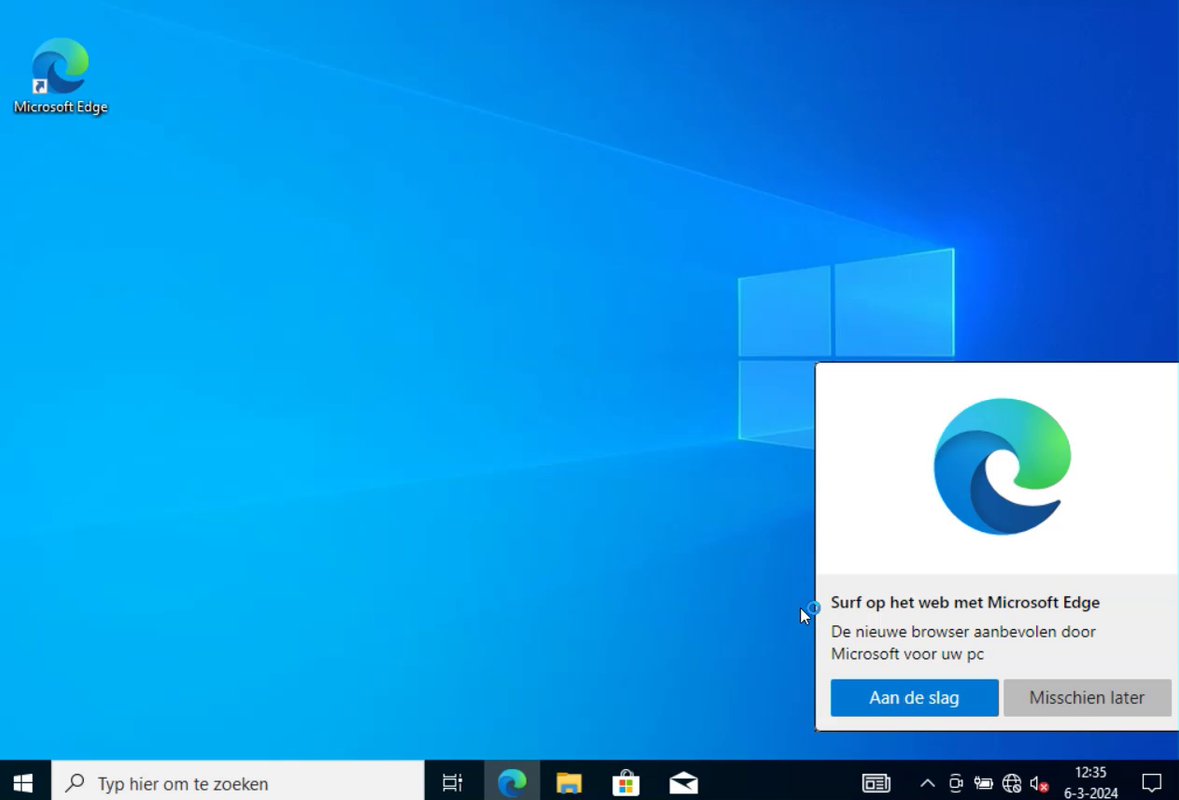Click the heading Surf op het web met Microsoft Edge

click(x=965, y=602)
